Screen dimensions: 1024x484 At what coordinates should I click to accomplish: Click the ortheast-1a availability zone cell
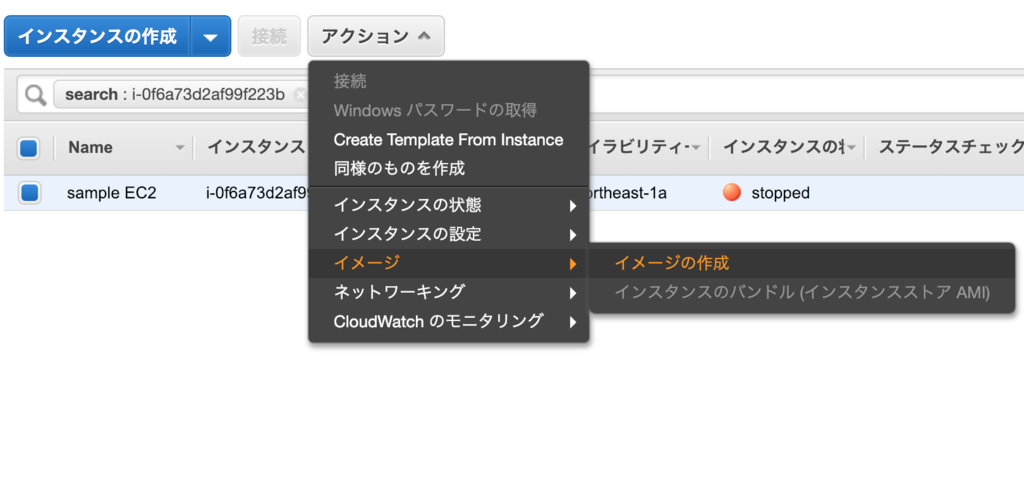[628, 193]
